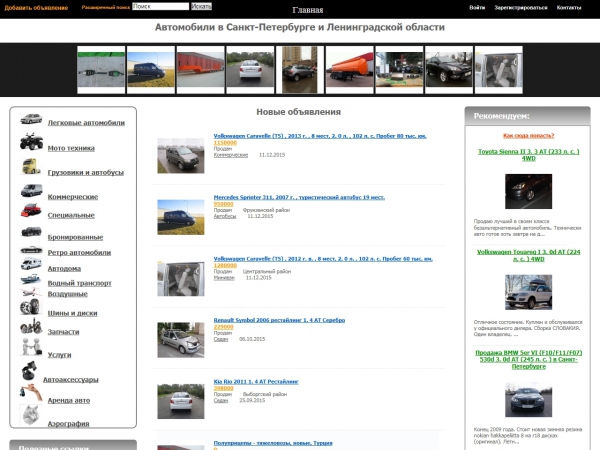Click the Kia Rio listing photo
Viewport: 600px width, 450px height.
181,401
